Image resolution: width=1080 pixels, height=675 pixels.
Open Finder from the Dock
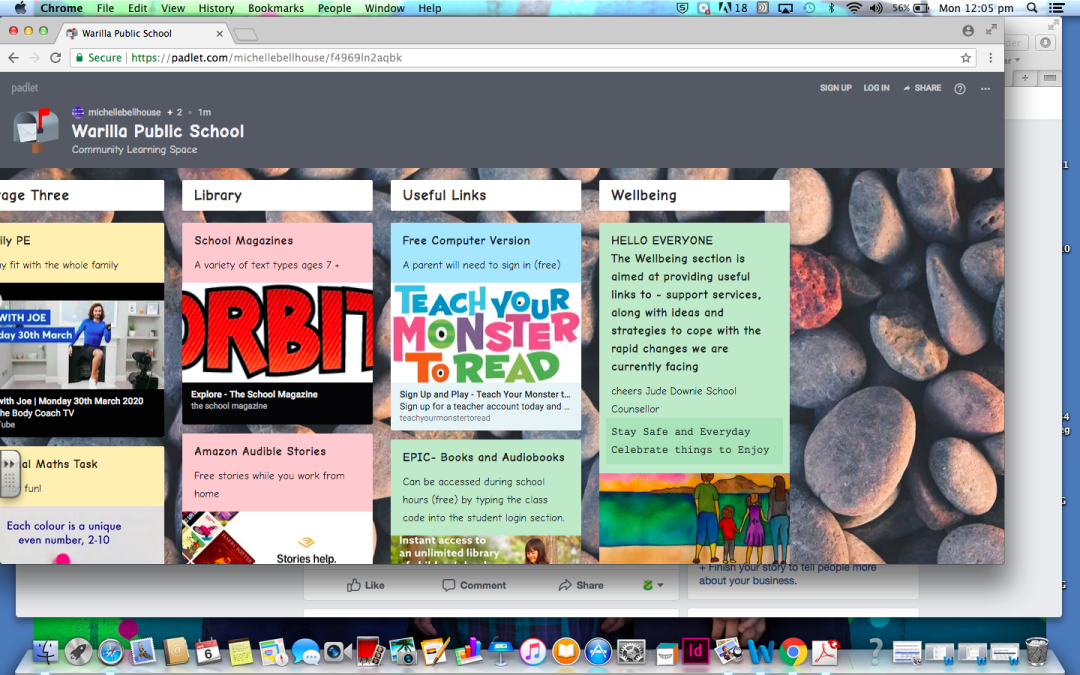[45, 651]
